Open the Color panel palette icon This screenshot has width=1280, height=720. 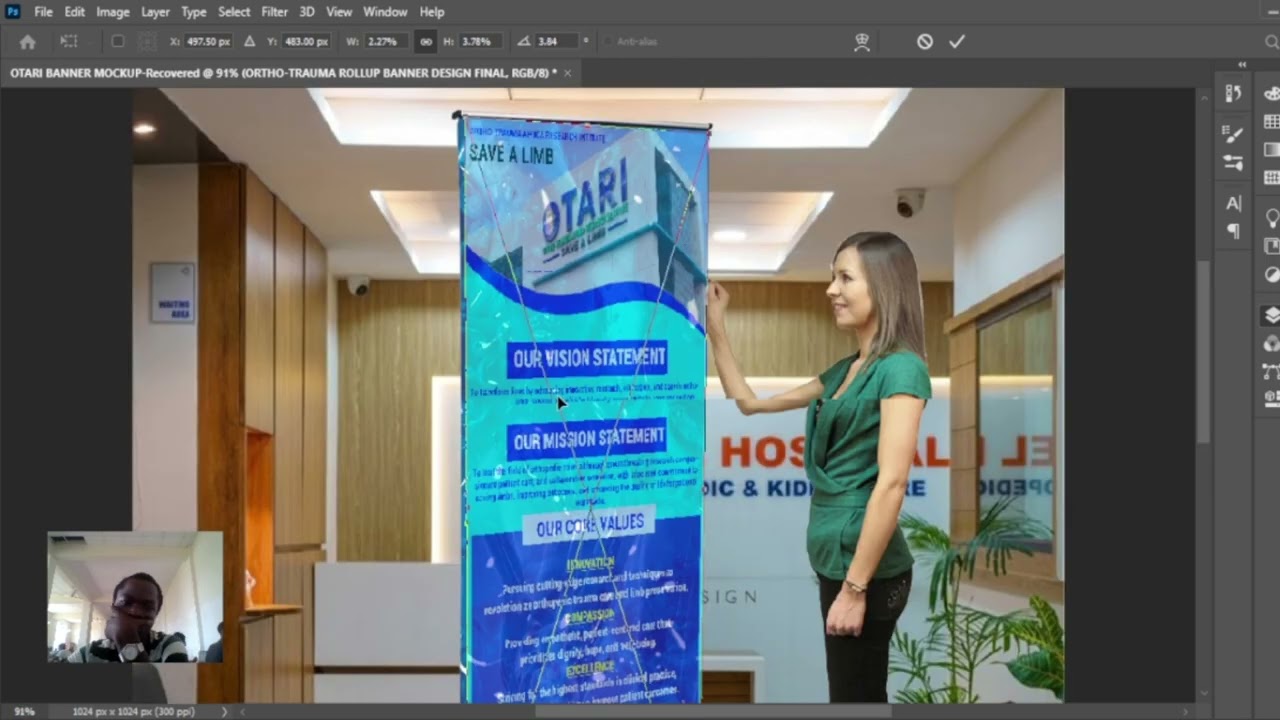point(1272,93)
